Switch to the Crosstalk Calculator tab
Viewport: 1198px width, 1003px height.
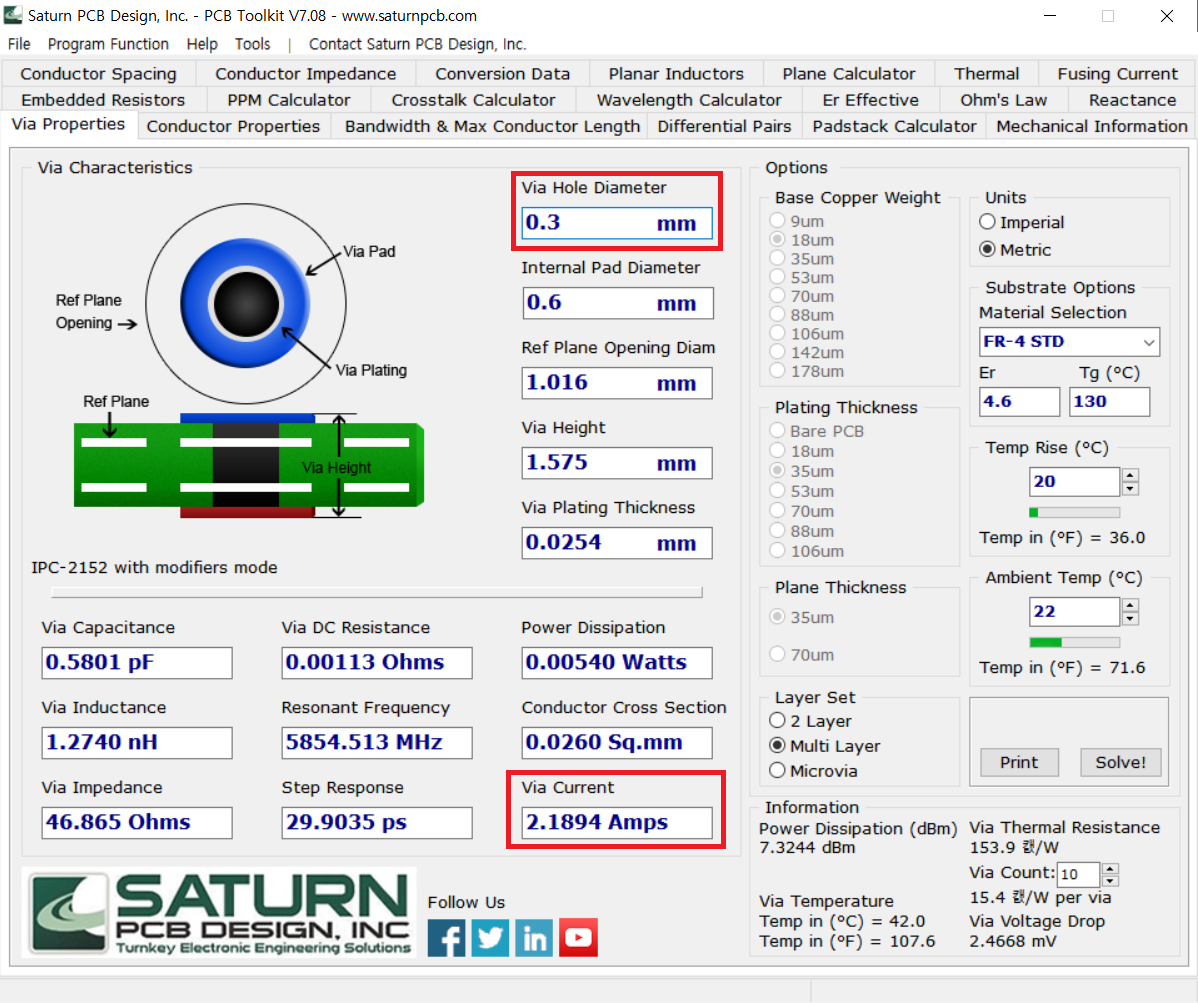click(473, 100)
